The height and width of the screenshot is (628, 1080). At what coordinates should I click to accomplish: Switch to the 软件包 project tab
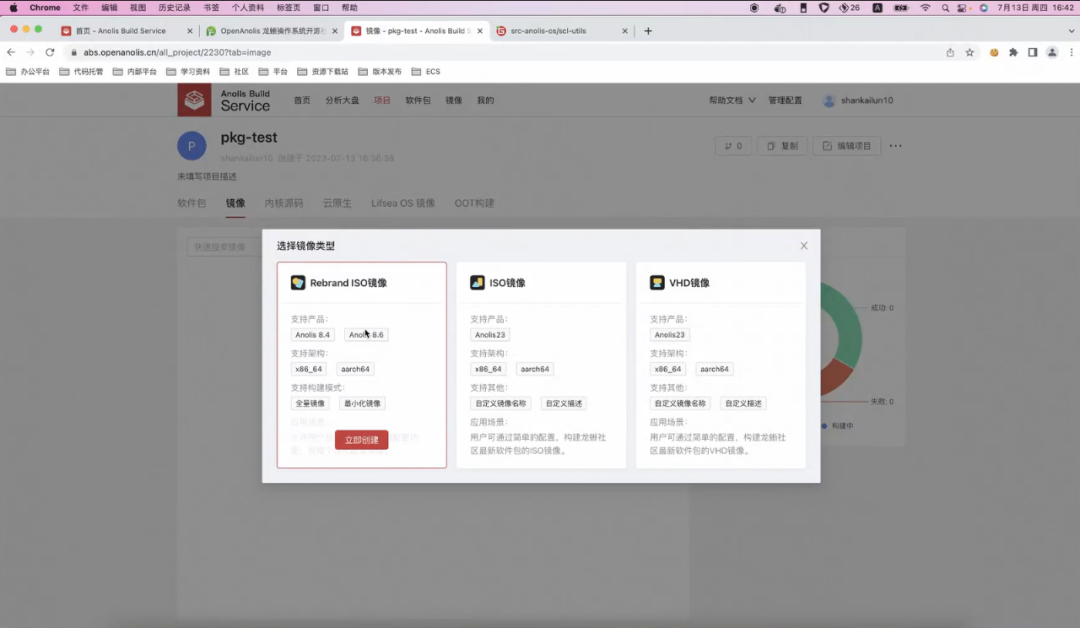[191, 203]
